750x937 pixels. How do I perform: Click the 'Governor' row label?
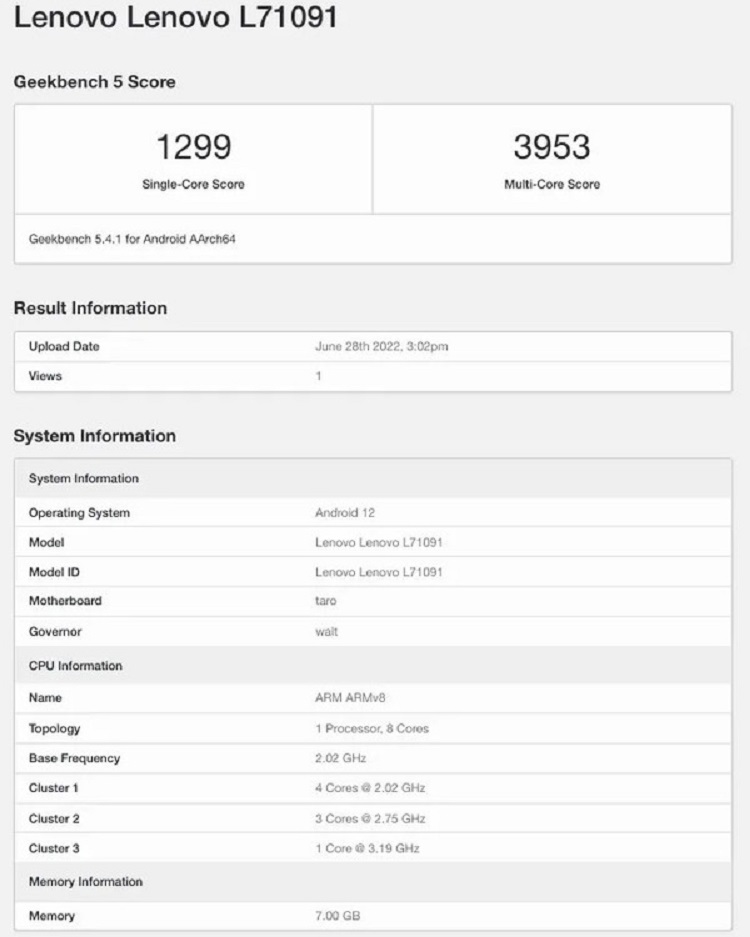click(x=55, y=632)
